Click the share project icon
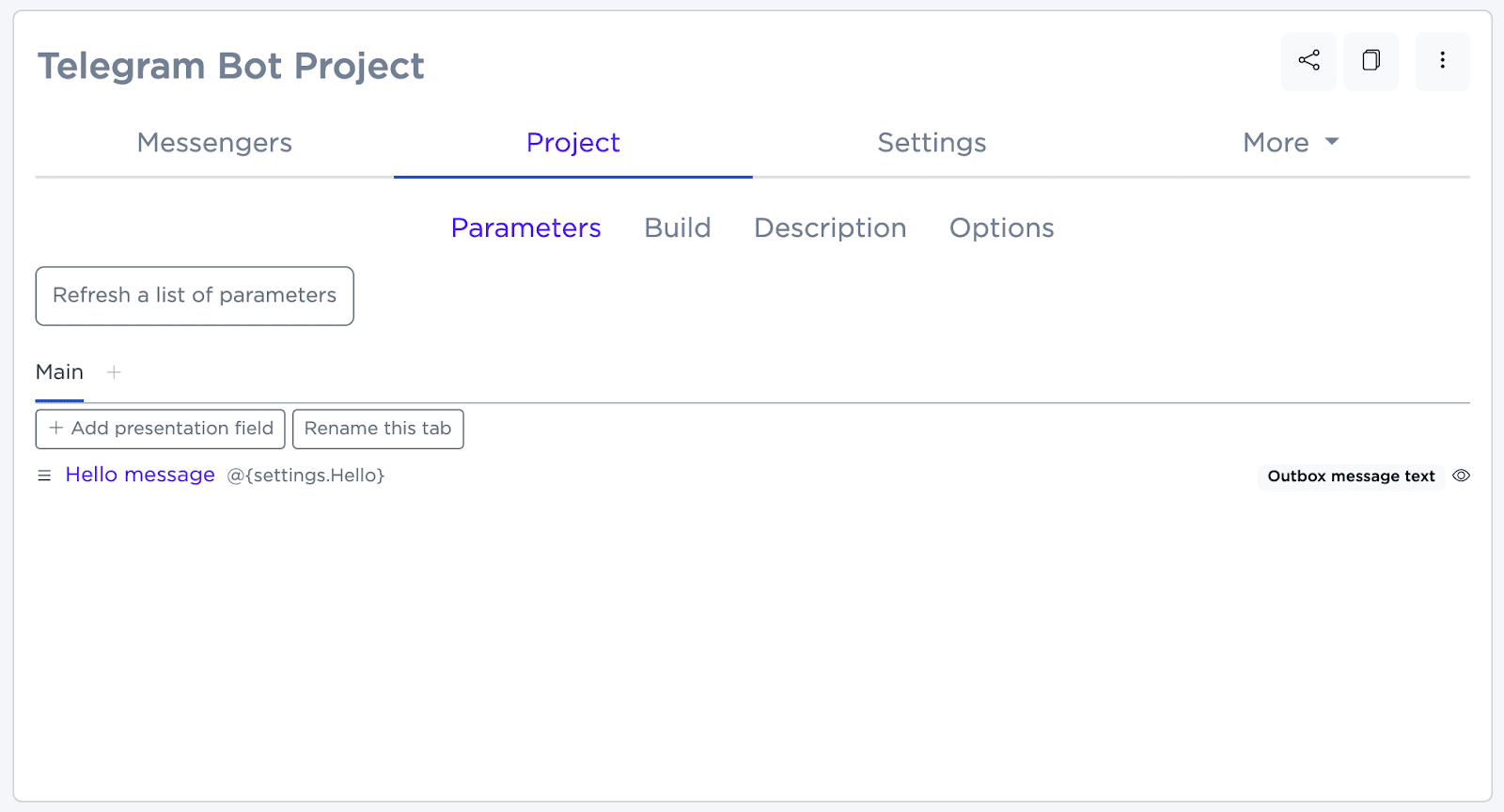This screenshot has height=812, width=1504. tap(1308, 61)
